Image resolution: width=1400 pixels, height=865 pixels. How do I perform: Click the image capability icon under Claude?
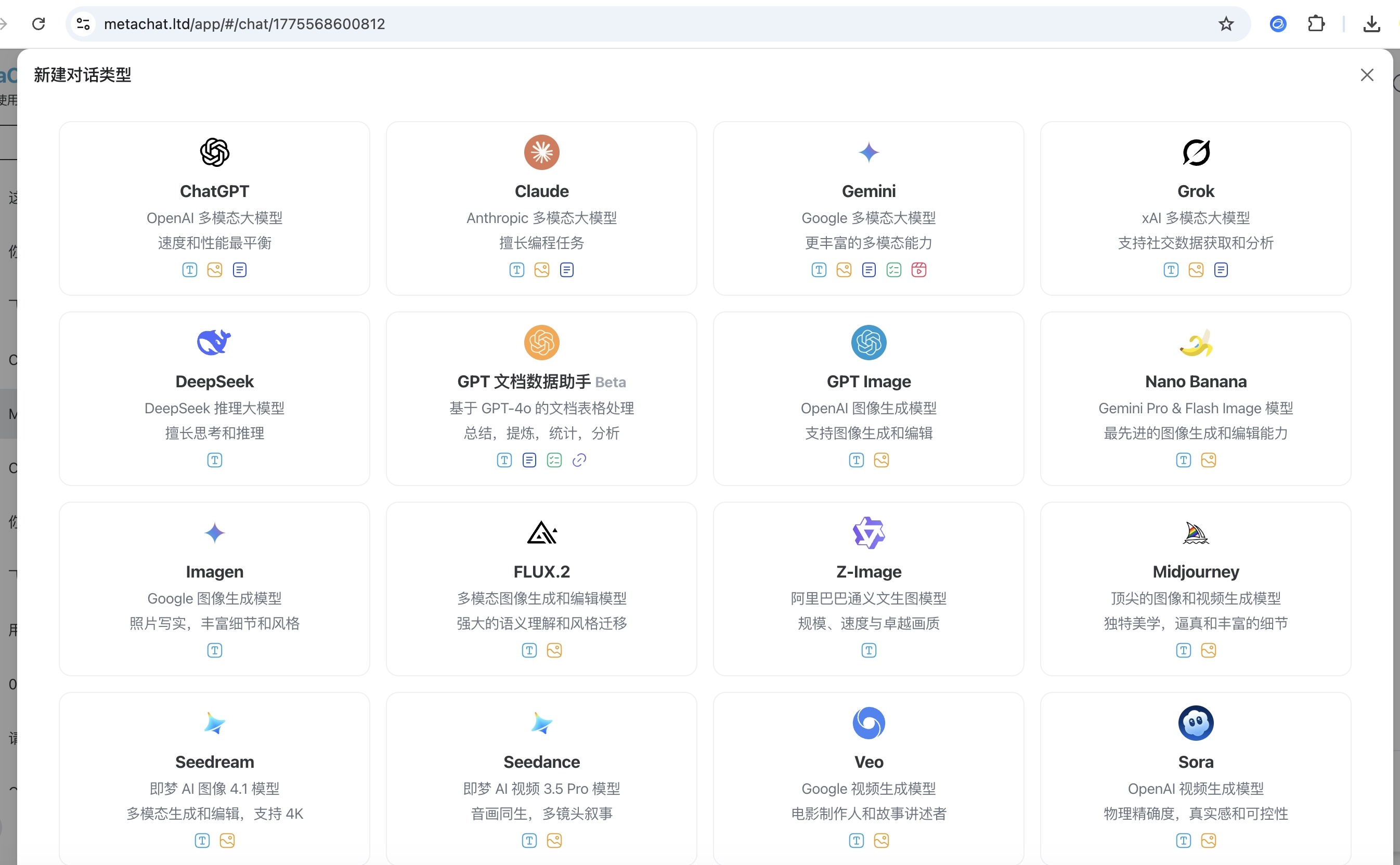[541, 269]
